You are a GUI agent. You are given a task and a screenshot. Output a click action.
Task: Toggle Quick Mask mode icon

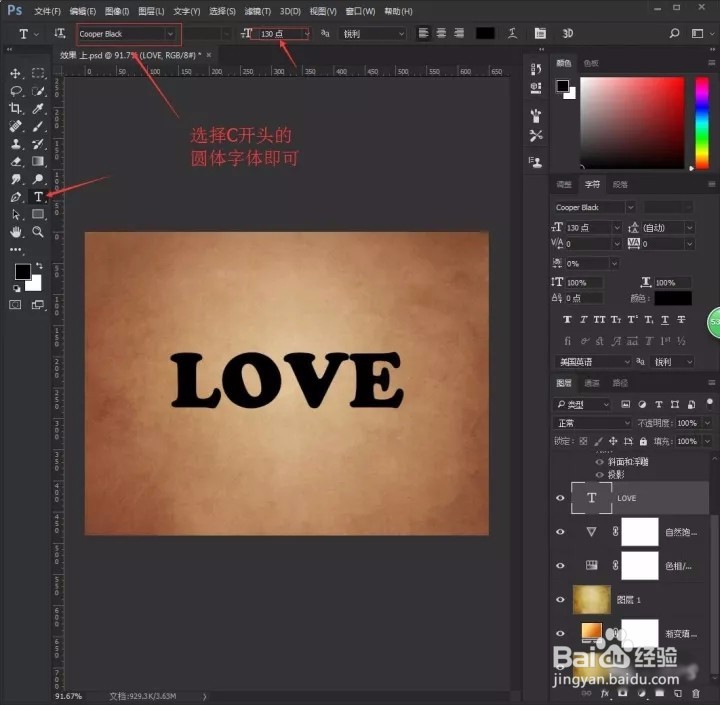(15, 305)
